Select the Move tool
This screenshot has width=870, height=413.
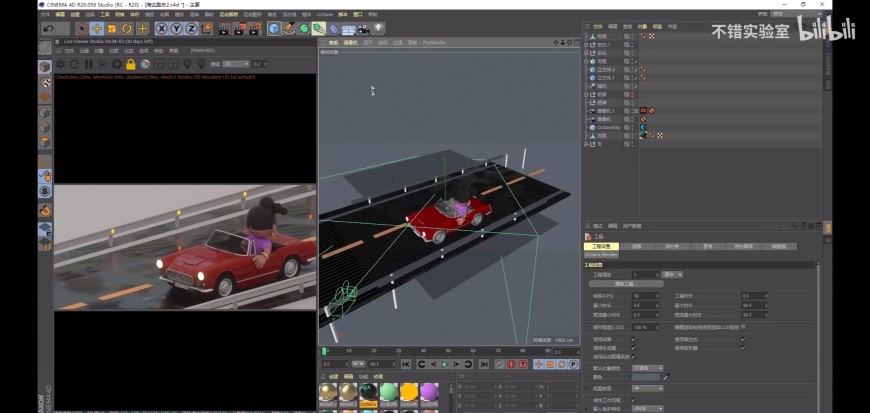(x=97, y=28)
